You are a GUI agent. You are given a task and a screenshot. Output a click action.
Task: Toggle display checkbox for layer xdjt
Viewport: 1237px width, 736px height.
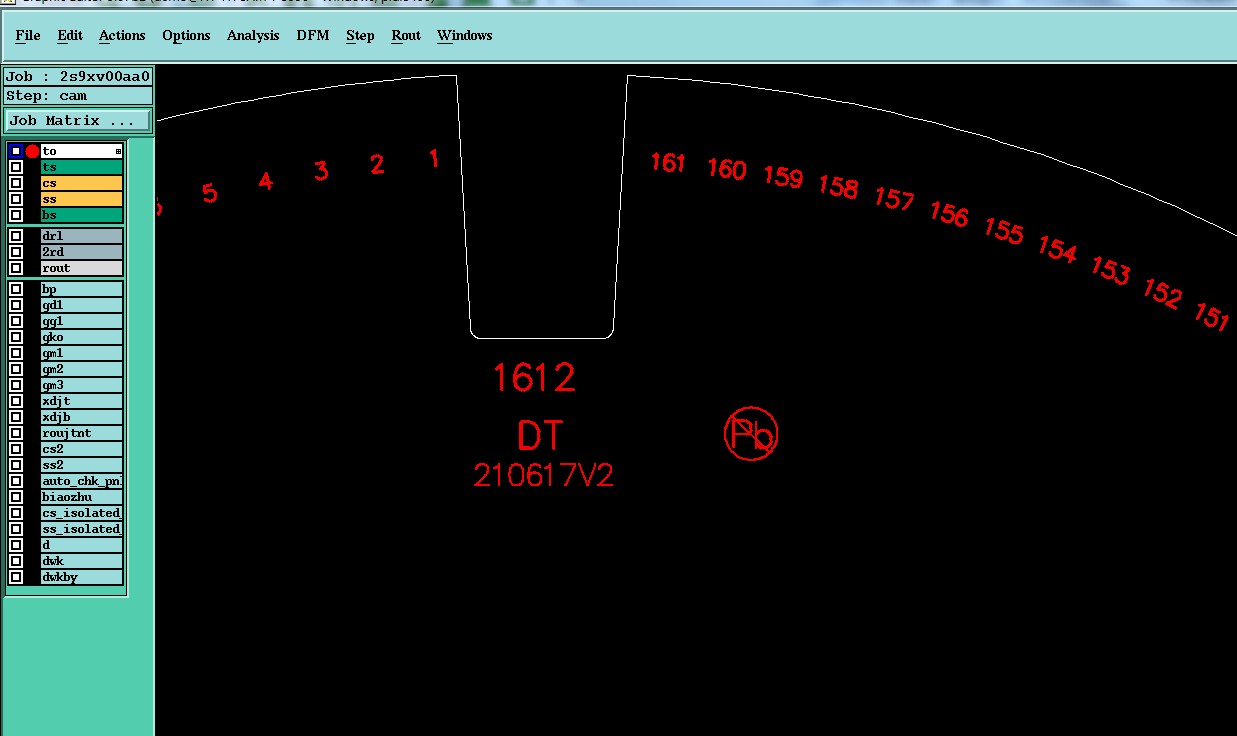pyautogui.click(x=16, y=401)
